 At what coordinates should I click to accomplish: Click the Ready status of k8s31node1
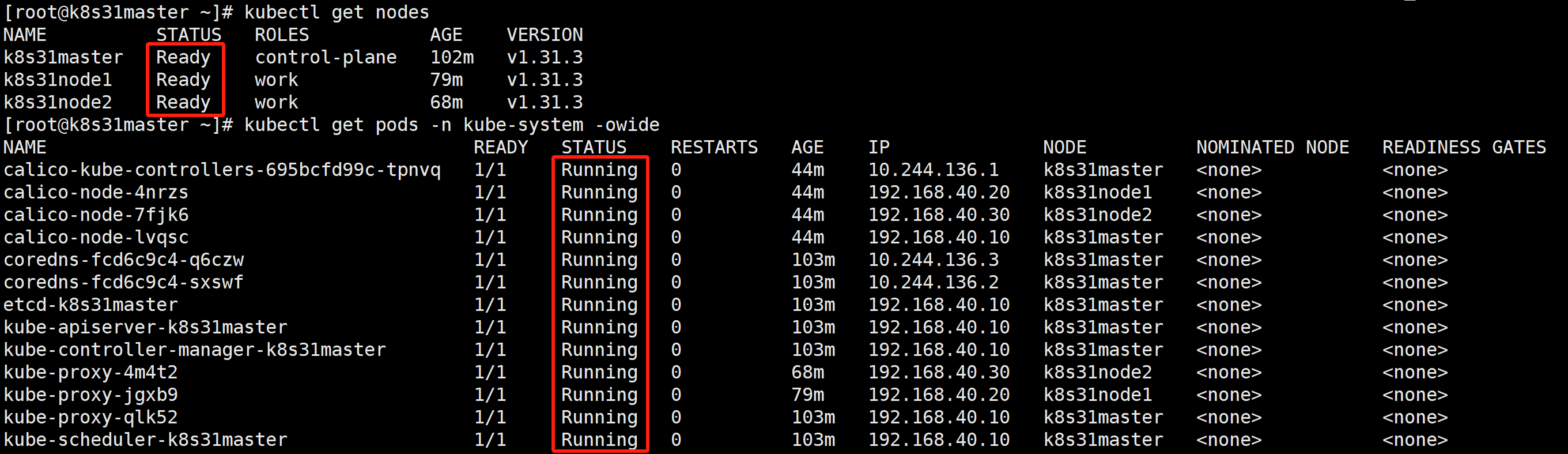tap(183, 80)
